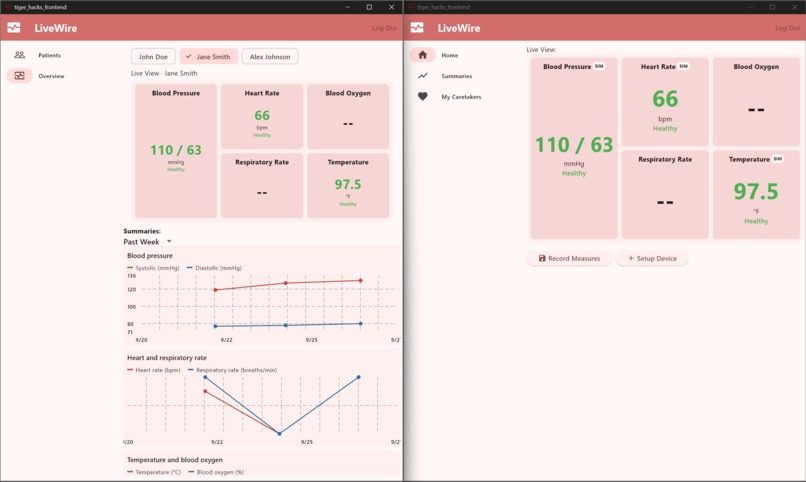Click the last systolic data point on chart
This screenshot has height=482, width=806.
click(x=360, y=281)
